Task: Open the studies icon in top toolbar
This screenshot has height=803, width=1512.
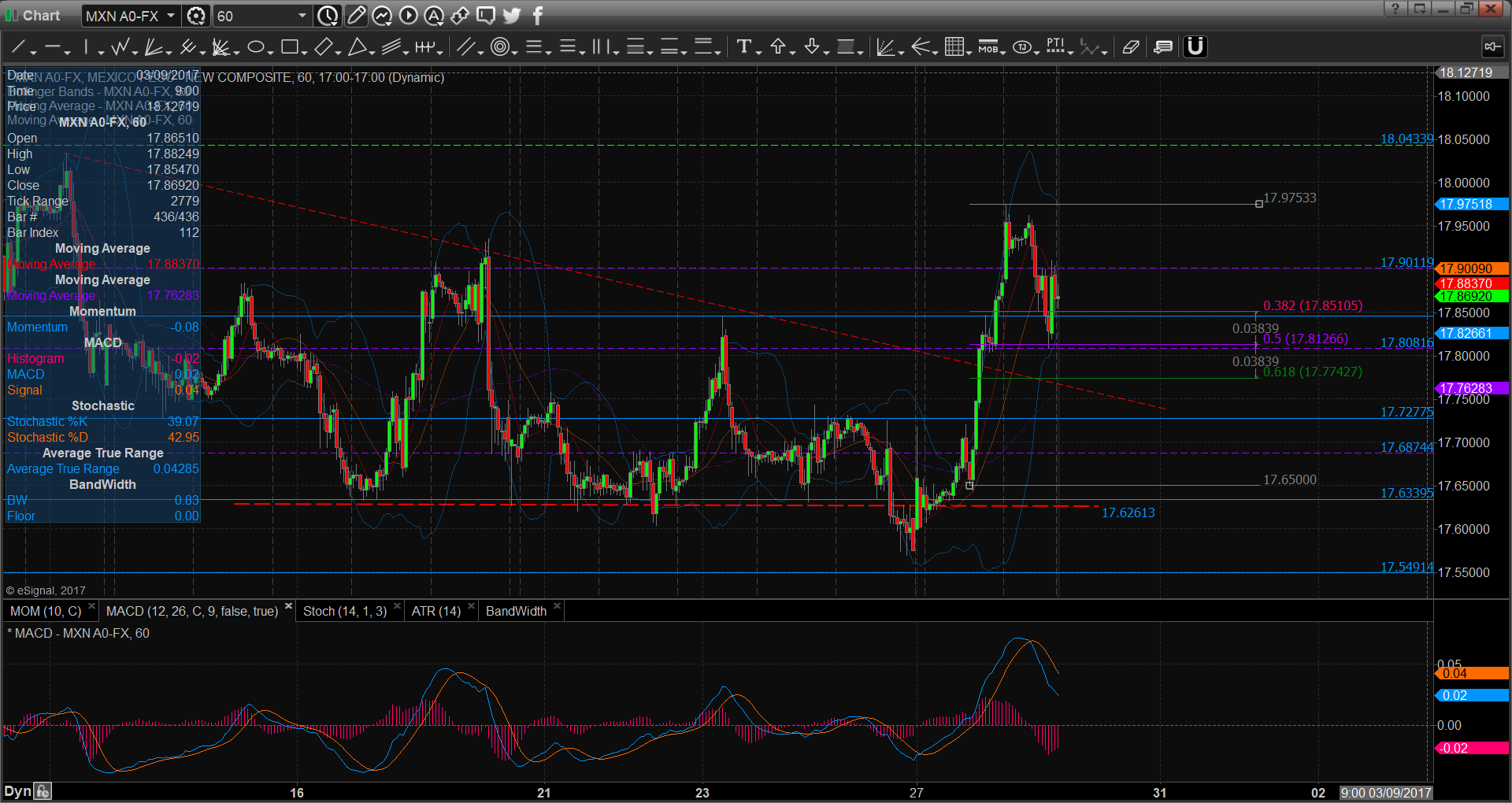Action: [382, 15]
